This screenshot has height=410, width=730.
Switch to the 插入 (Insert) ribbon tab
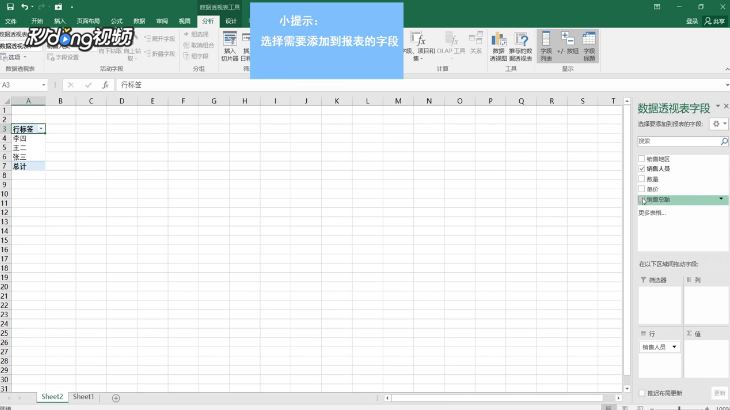[x=60, y=21]
